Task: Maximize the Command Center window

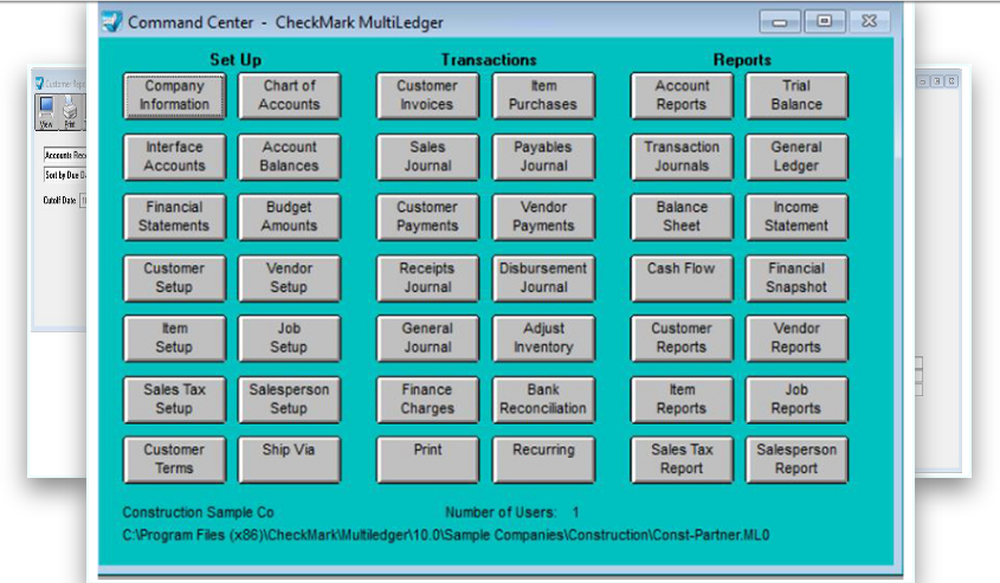Action: (825, 22)
